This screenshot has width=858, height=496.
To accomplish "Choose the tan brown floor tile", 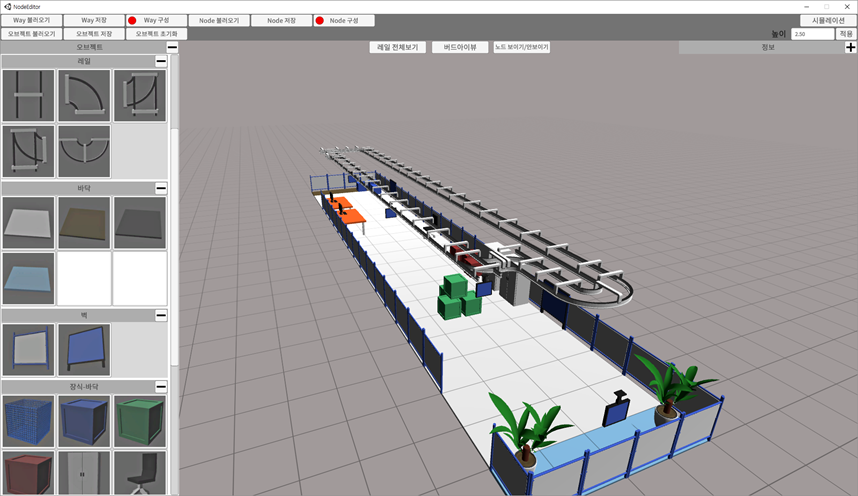I will pos(84,223).
